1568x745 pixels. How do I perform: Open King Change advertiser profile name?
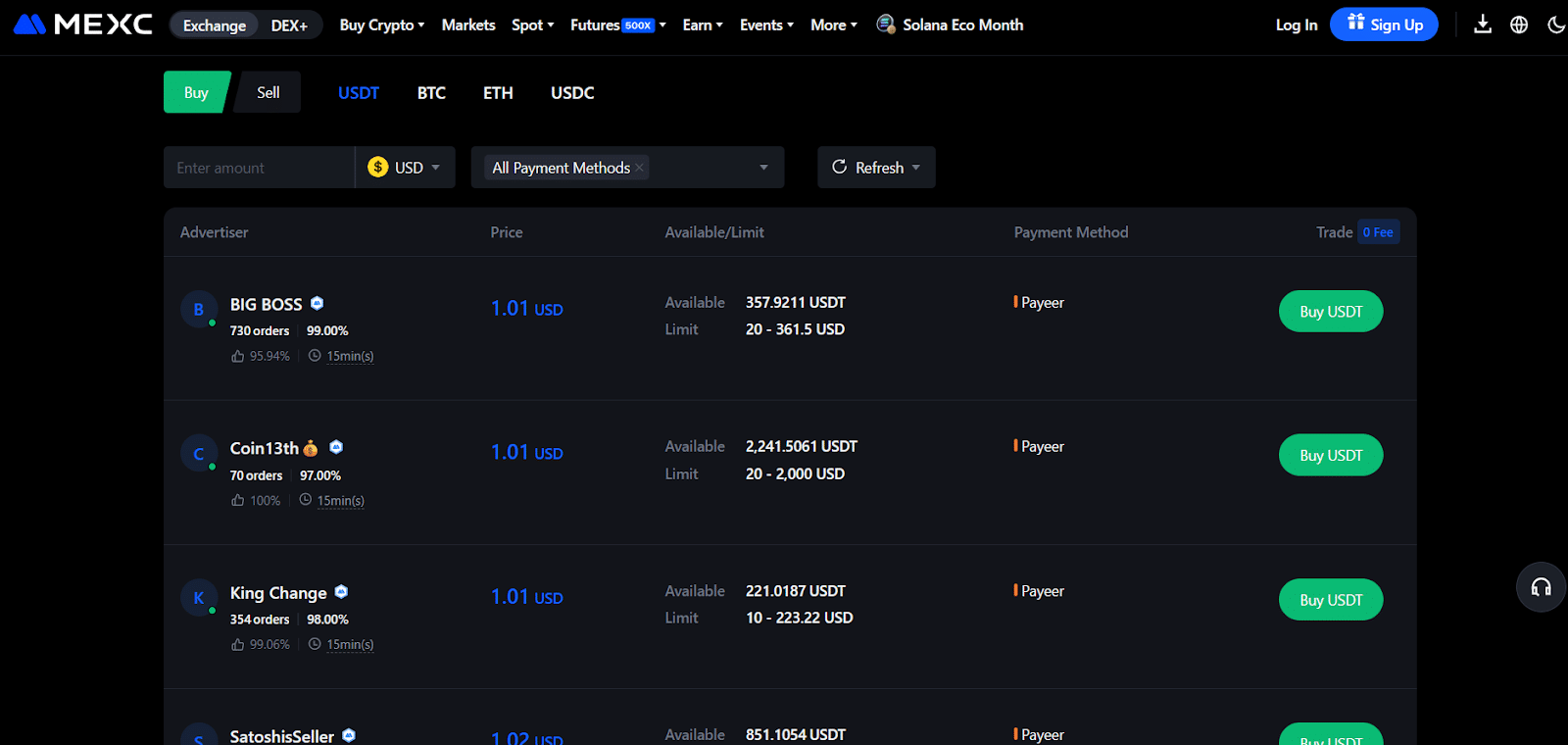[x=278, y=593]
